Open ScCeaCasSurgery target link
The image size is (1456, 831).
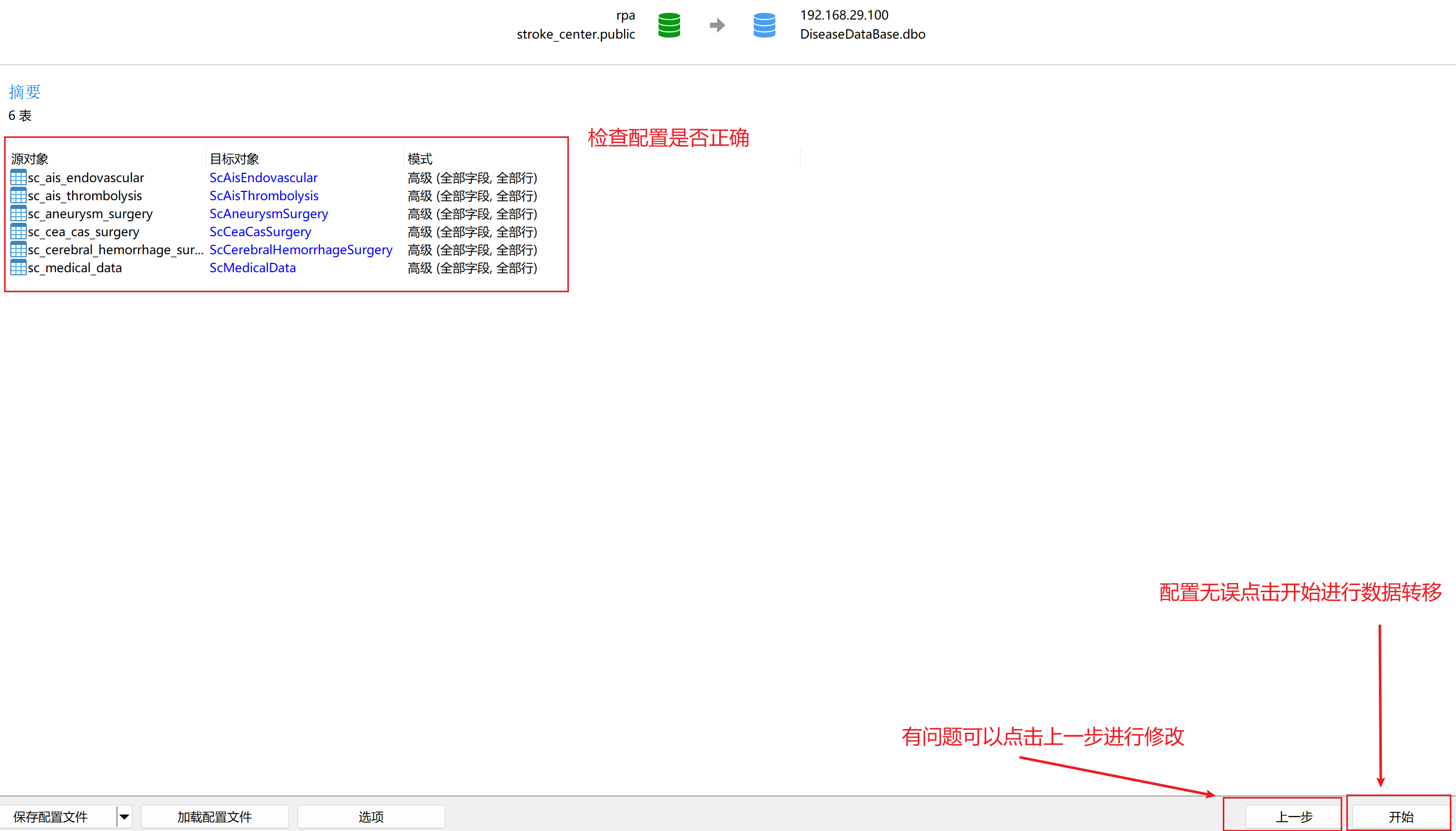click(260, 232)
